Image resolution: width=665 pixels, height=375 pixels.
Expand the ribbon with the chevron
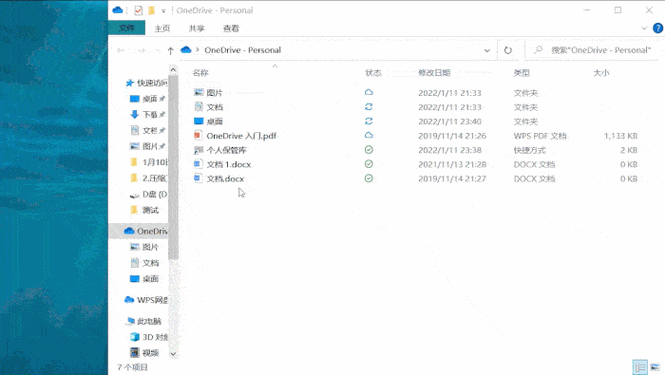644,28
